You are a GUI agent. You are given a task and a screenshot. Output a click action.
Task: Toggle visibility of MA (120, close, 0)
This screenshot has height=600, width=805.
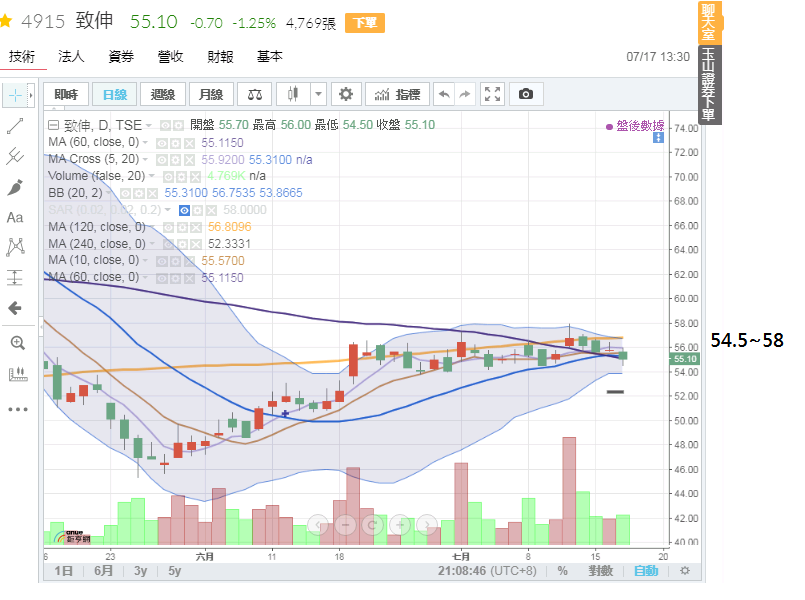[x=168, y=227]
